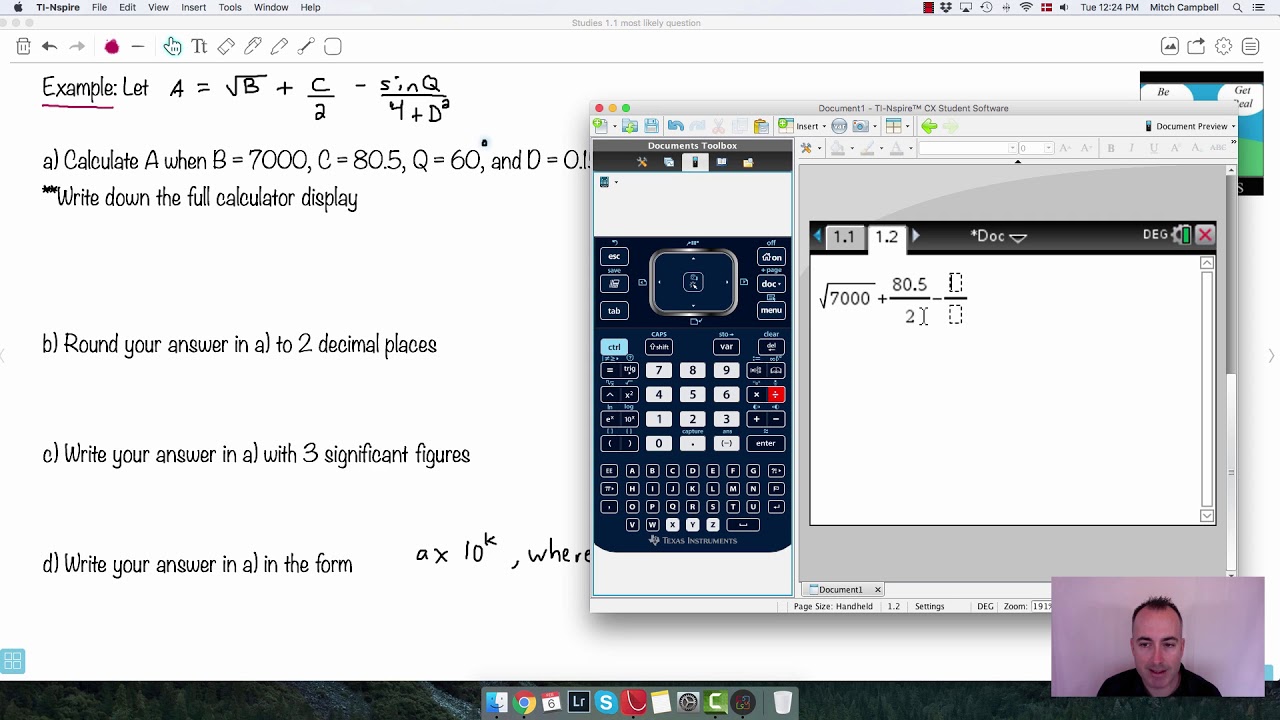Open the *Doc dropdown on calculator screen
The height and width of the screenshot is (720, 1280).
point(998,236)
